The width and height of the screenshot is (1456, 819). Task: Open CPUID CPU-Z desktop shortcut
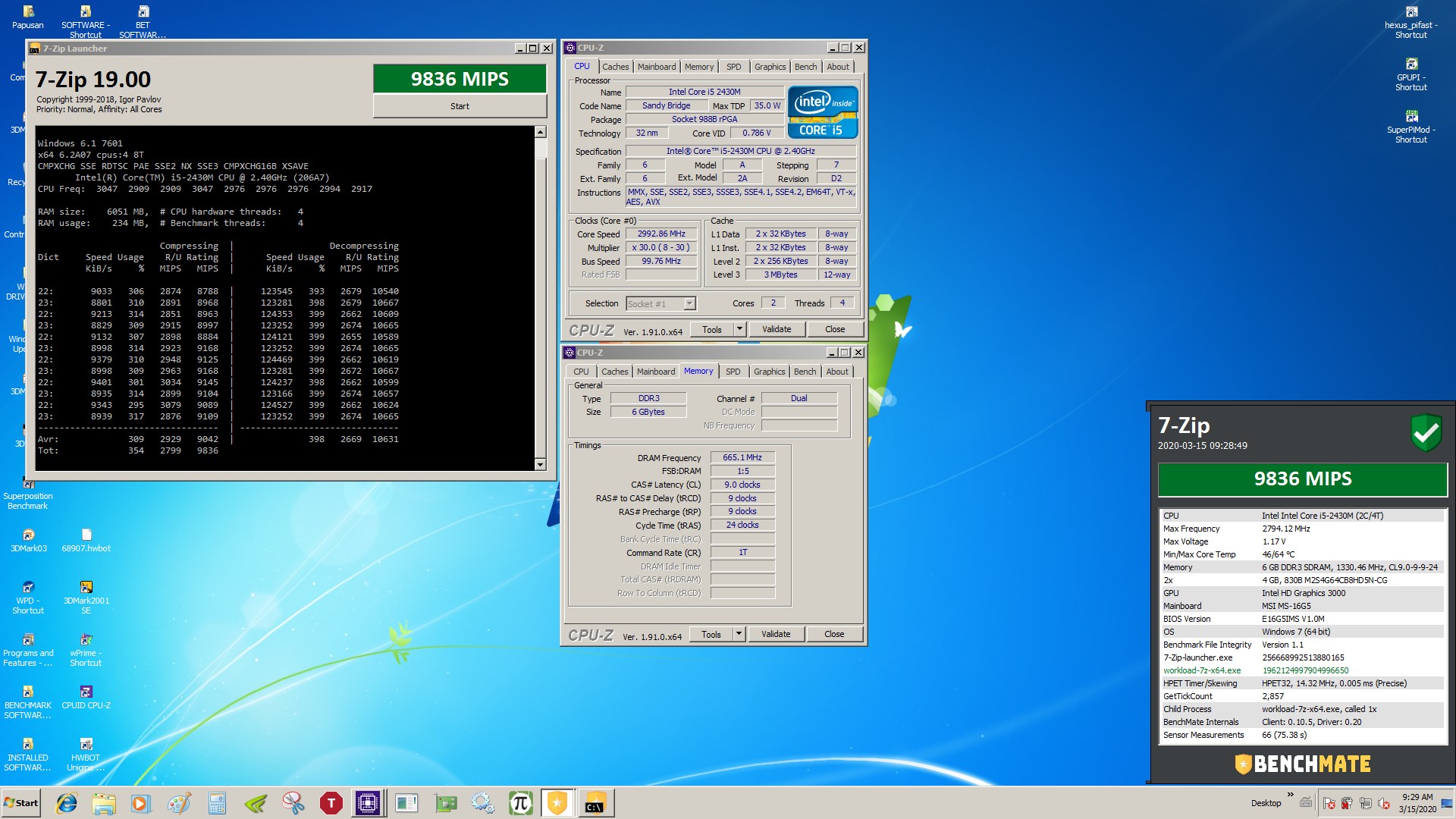(86, 698)
